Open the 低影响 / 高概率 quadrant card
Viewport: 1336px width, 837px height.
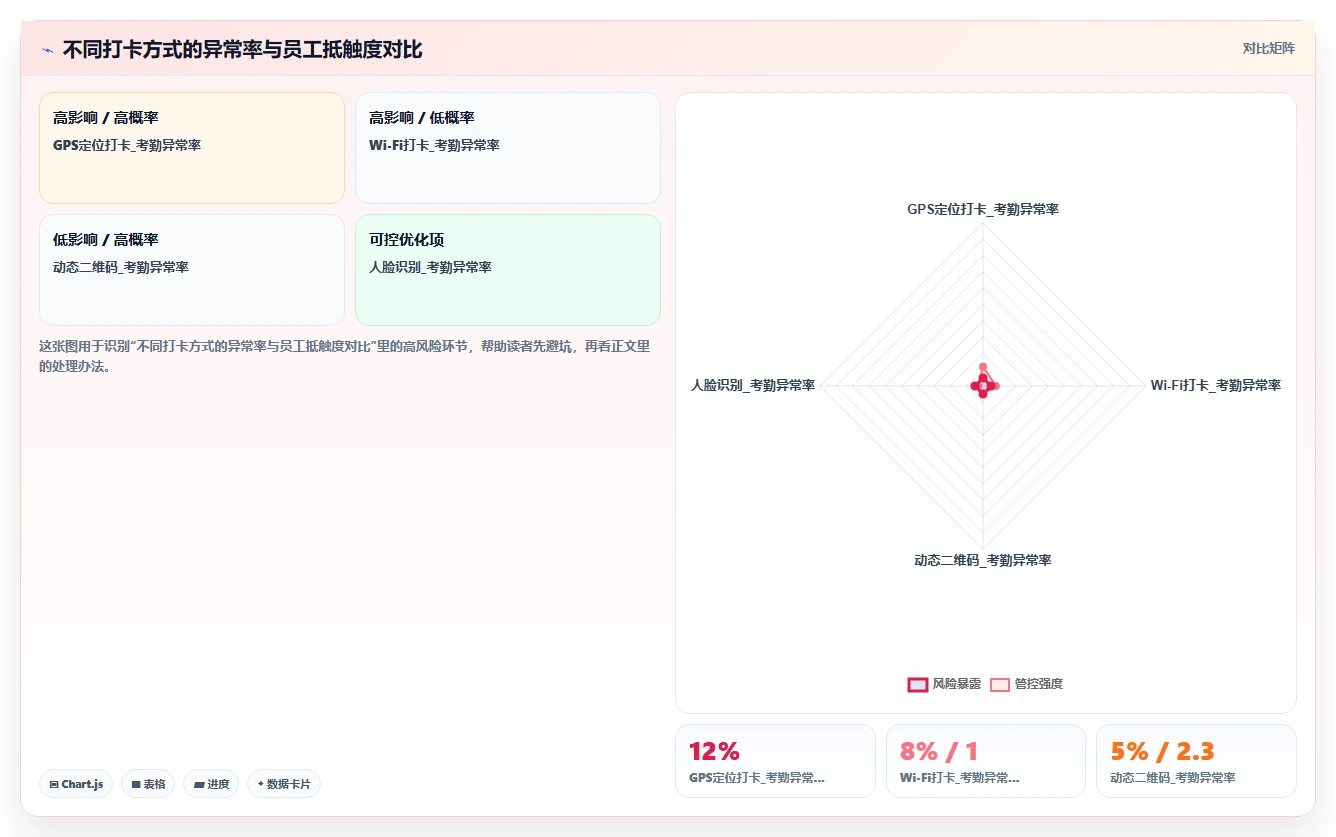tap(192, 270)
